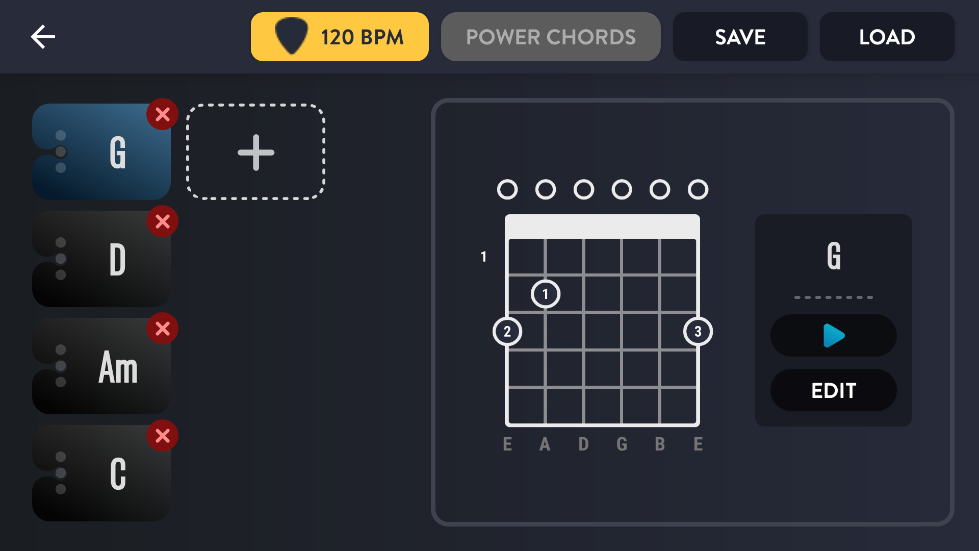This screenshot has width=979, height=551.
Task: Go back using the left arrow
Action: tap(43, 37)
